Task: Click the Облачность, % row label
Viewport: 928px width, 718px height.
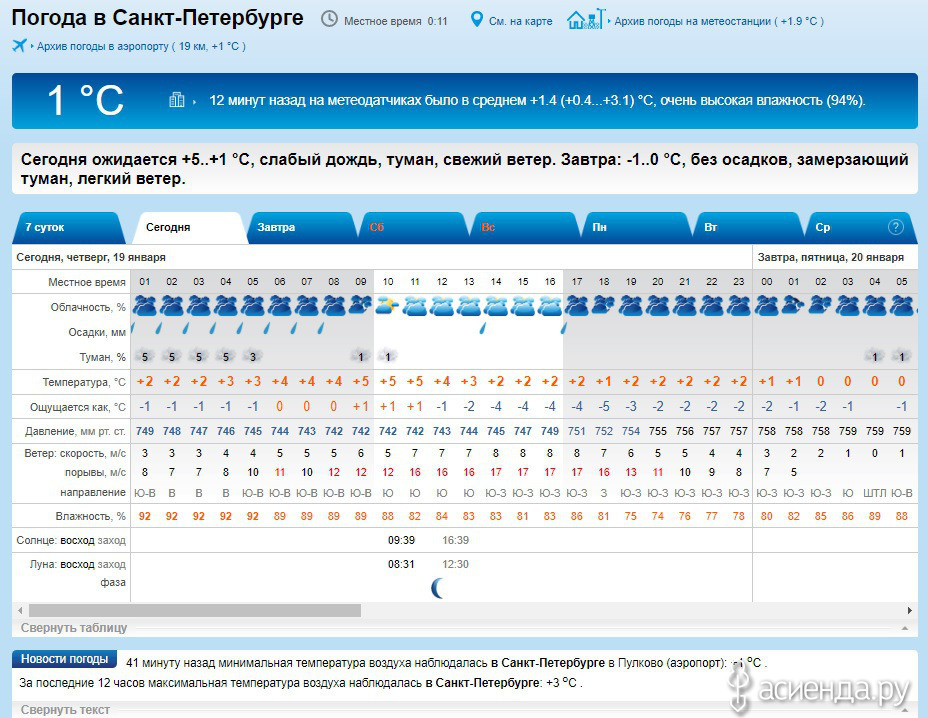Action: (x=88, y=307)
